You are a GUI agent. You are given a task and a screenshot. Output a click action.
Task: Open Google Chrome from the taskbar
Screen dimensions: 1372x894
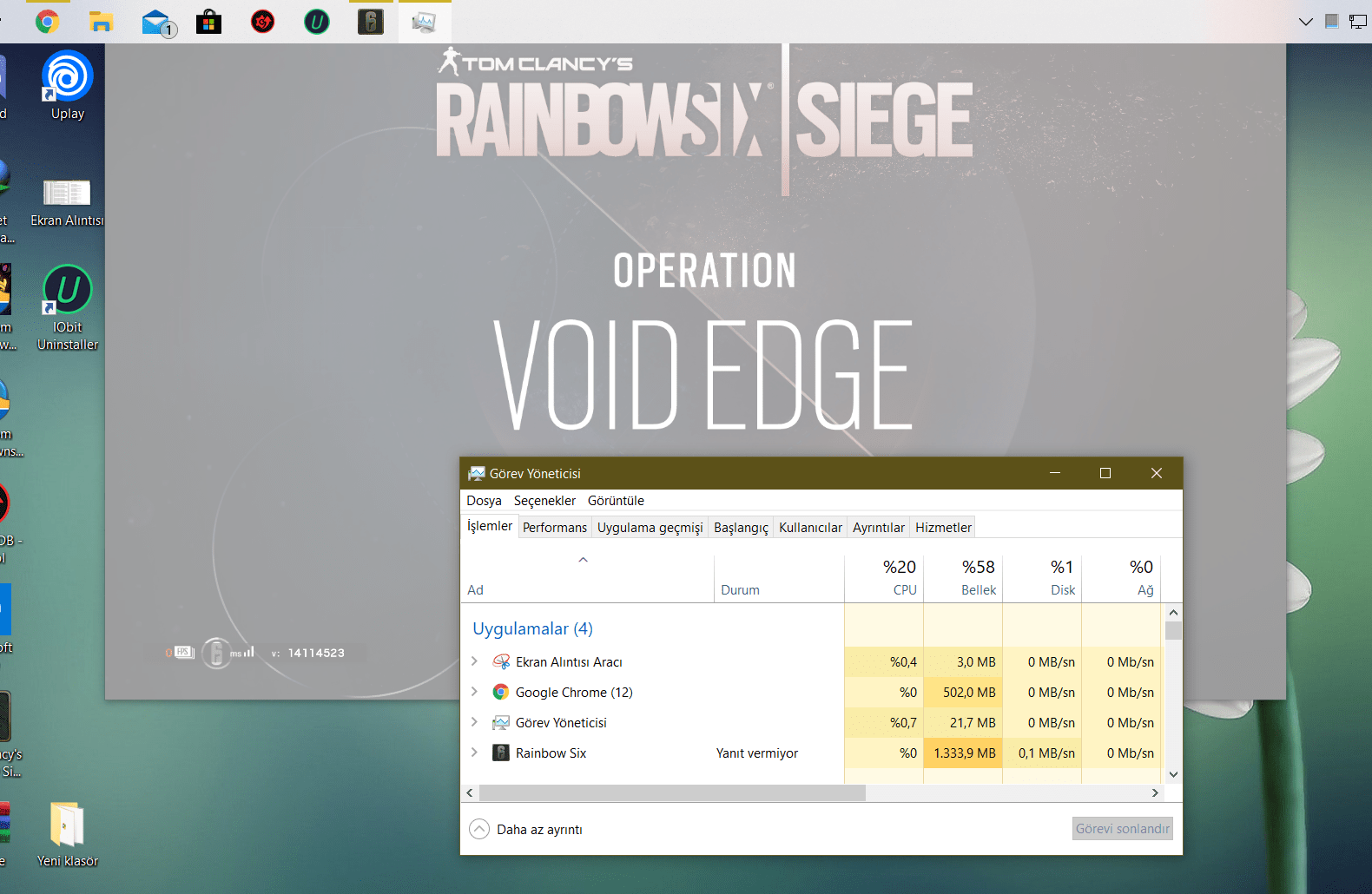click(48, 22)
